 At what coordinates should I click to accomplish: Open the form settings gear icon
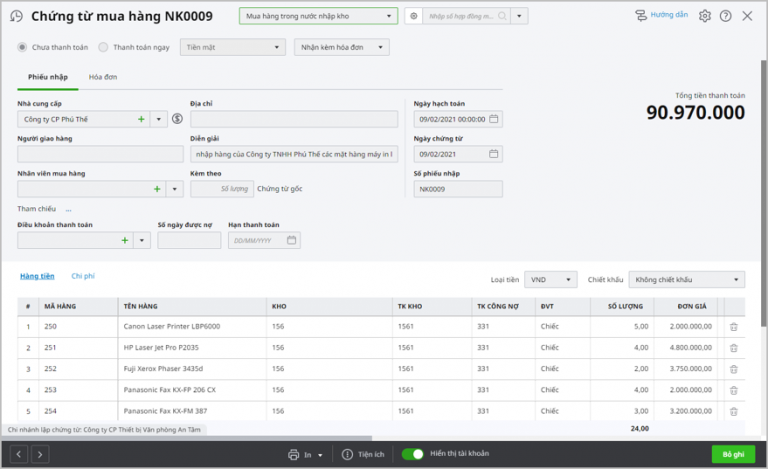[704, 16]
